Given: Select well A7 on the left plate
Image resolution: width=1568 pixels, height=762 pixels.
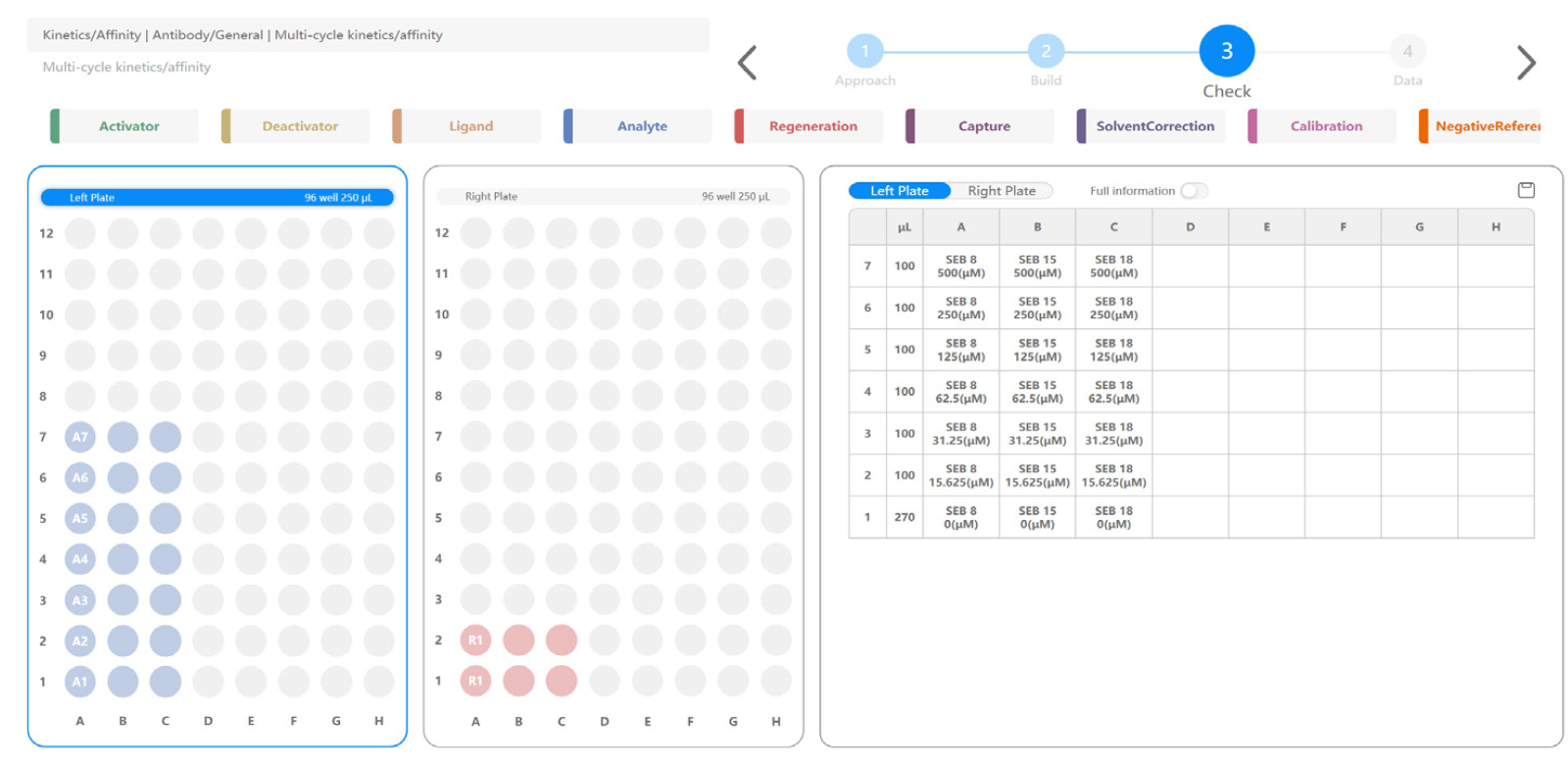Looking at the screenshot, I should (80, 437).
